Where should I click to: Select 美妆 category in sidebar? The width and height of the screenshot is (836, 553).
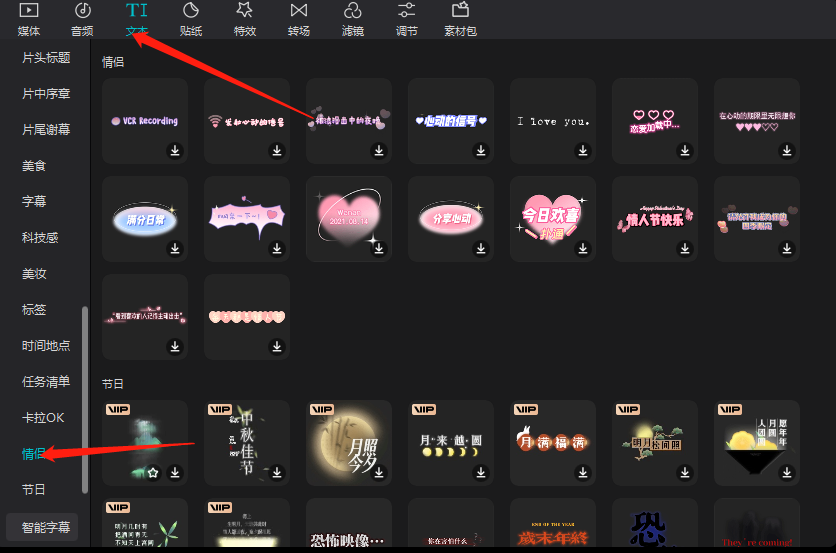coord(34,274)
